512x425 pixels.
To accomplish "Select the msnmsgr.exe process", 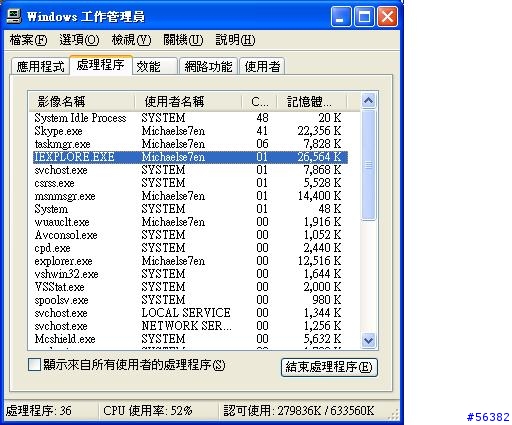I will click(190, 196).
